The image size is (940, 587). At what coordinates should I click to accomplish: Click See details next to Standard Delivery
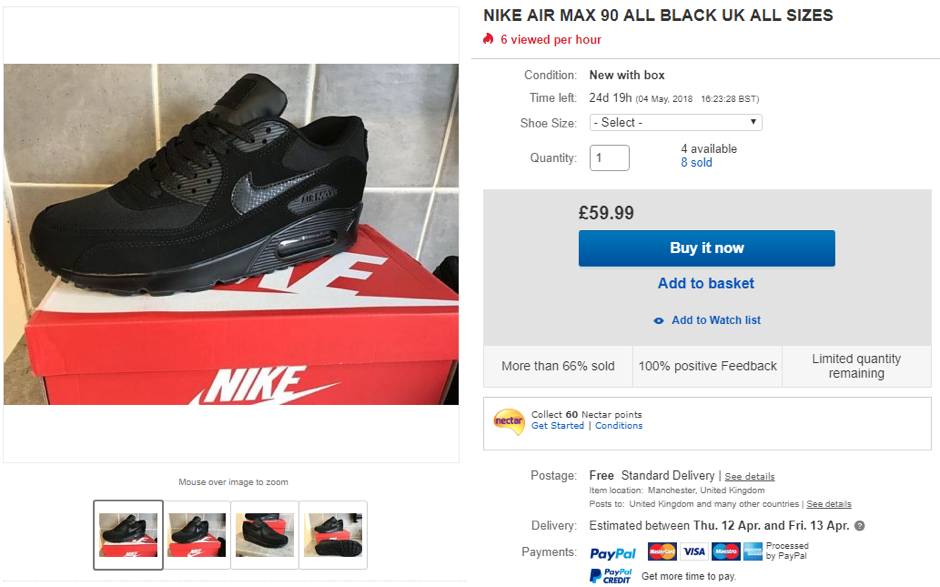coord(748,475)
